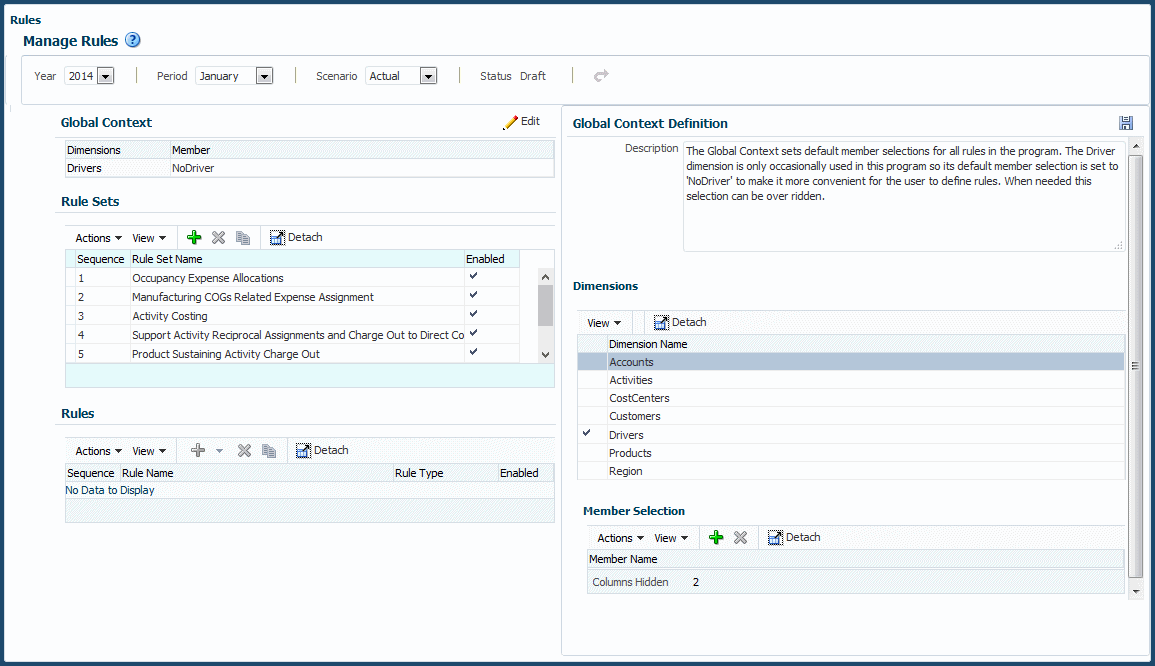
Task: Click right panel scrollbar up arrow
Action: coord(1136,146)
